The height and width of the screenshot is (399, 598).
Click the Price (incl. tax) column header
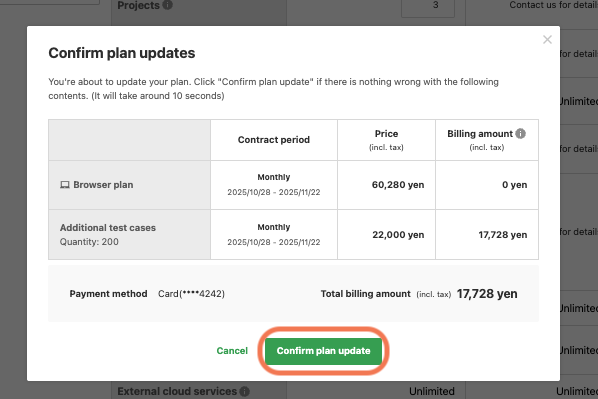pyautogui.click(x=386, y=140)
